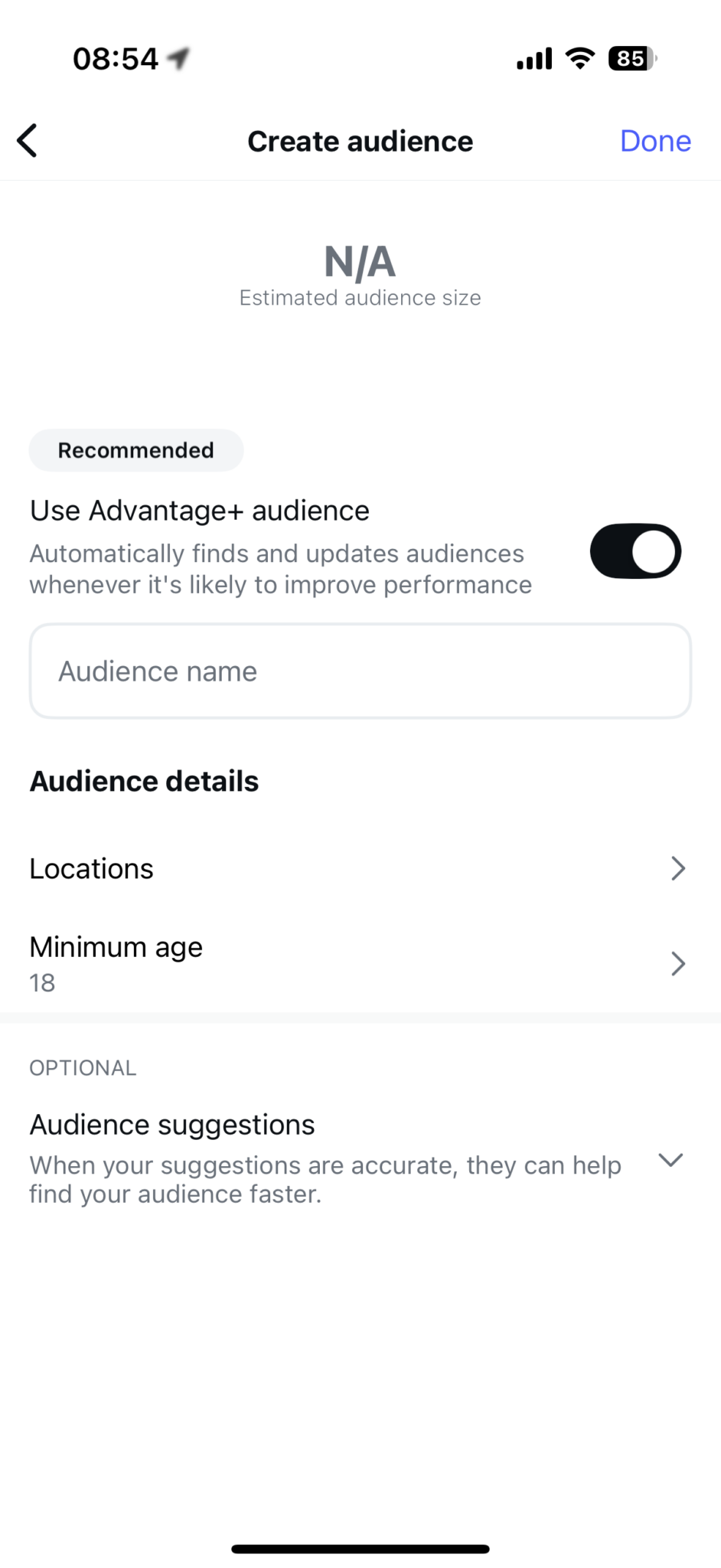Expand Audience suggestions with the down chevron
Viewport: 721px width, 1568px height.
tap(670, 1160)
